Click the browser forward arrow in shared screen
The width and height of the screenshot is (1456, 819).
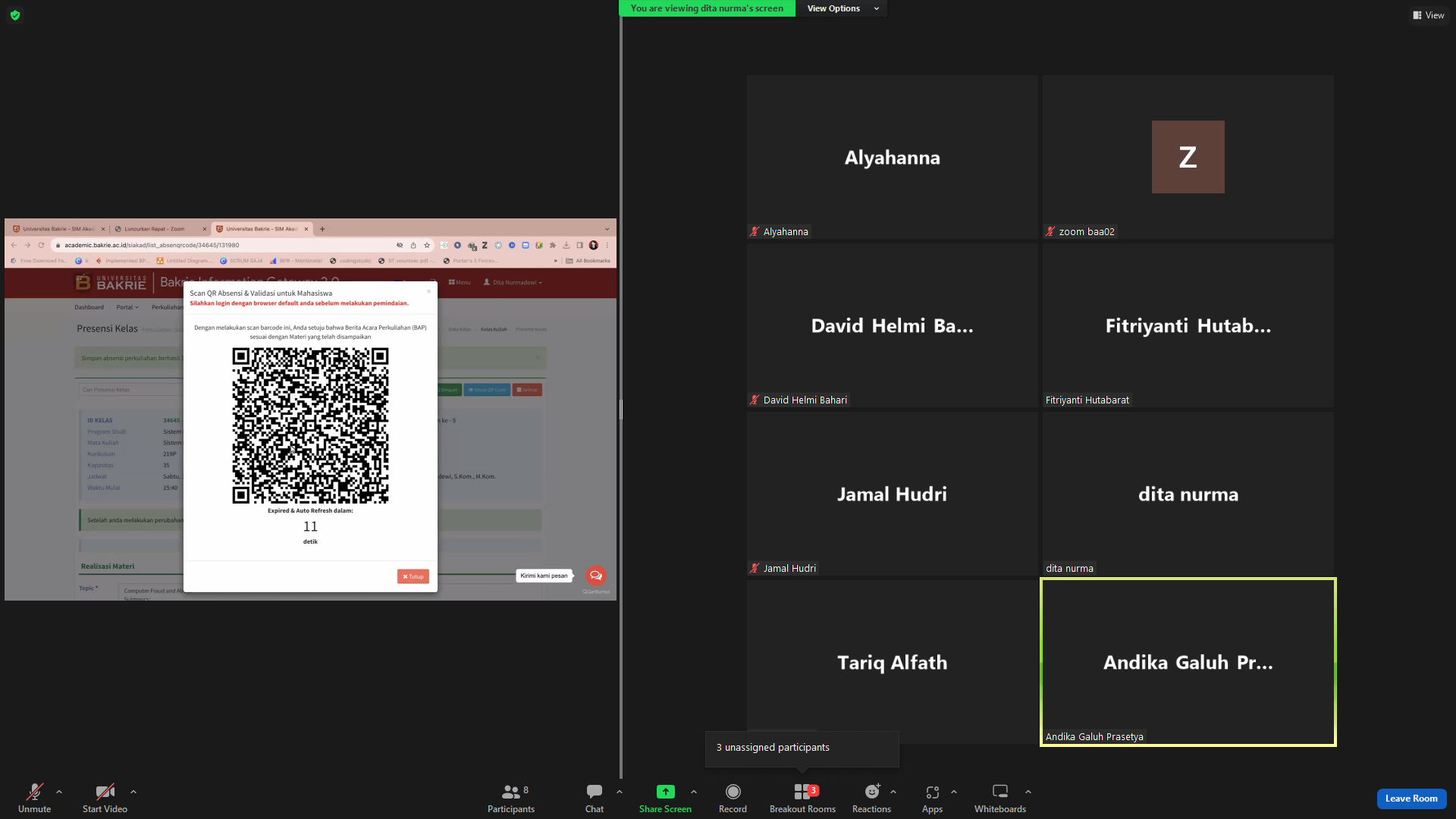click(x=27, y=245)
